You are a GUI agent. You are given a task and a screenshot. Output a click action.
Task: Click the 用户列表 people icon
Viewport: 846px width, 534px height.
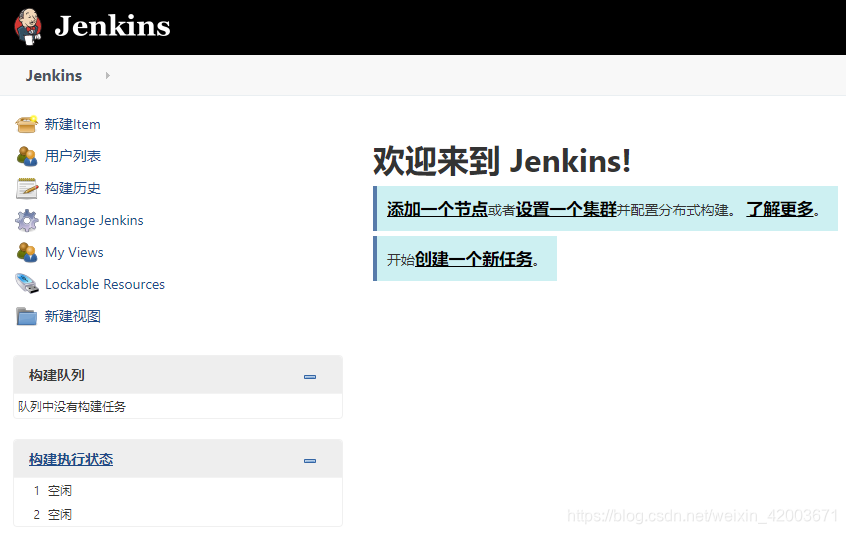26,156
